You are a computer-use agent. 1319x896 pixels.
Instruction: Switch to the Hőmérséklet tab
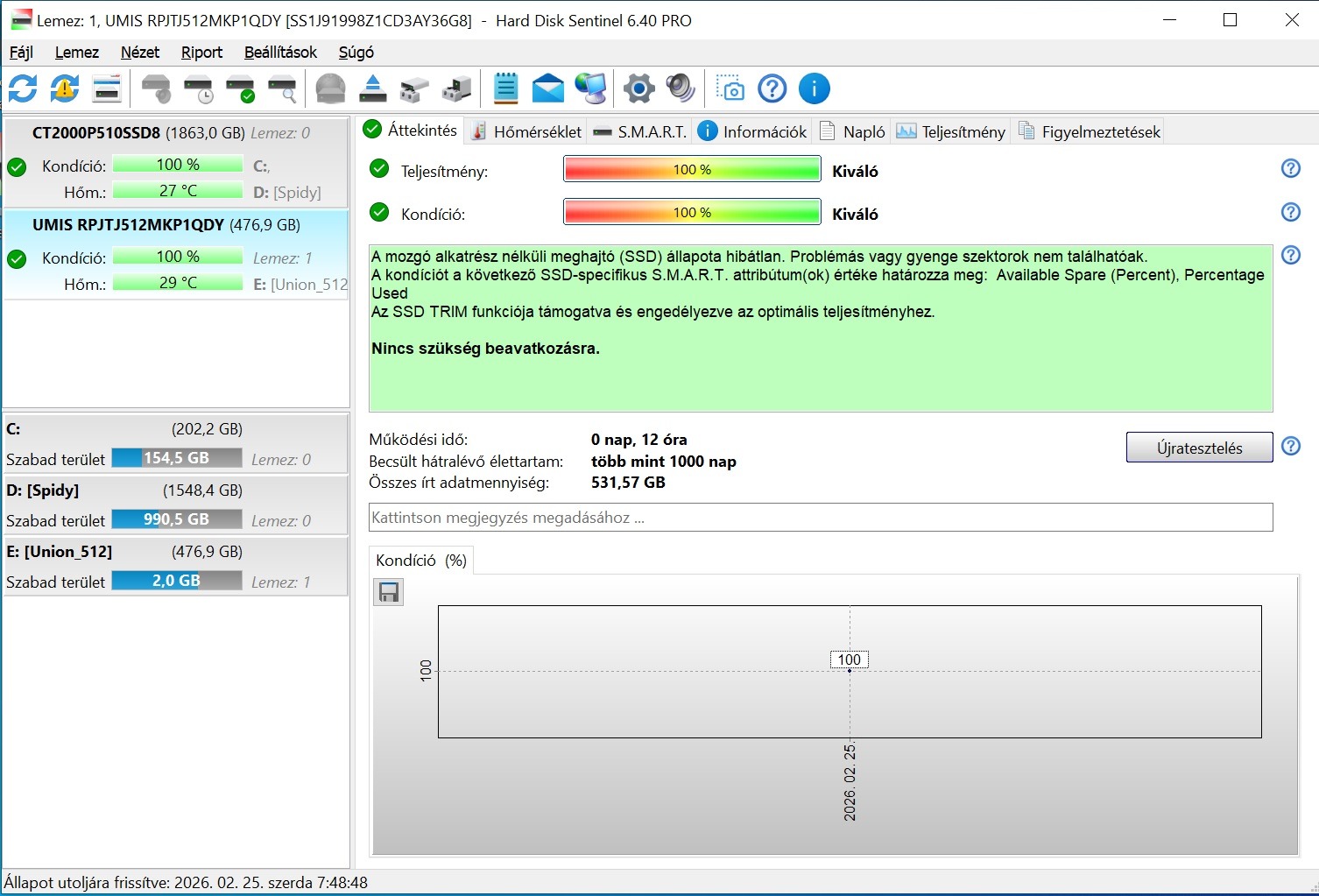525,131
